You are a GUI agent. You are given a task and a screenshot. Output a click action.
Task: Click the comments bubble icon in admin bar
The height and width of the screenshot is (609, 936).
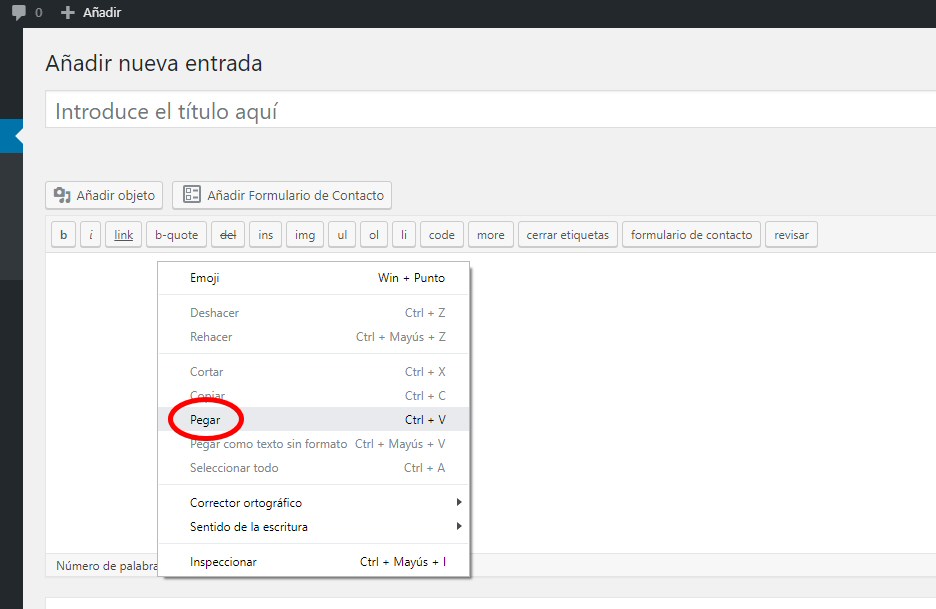(x=19, y=13)
